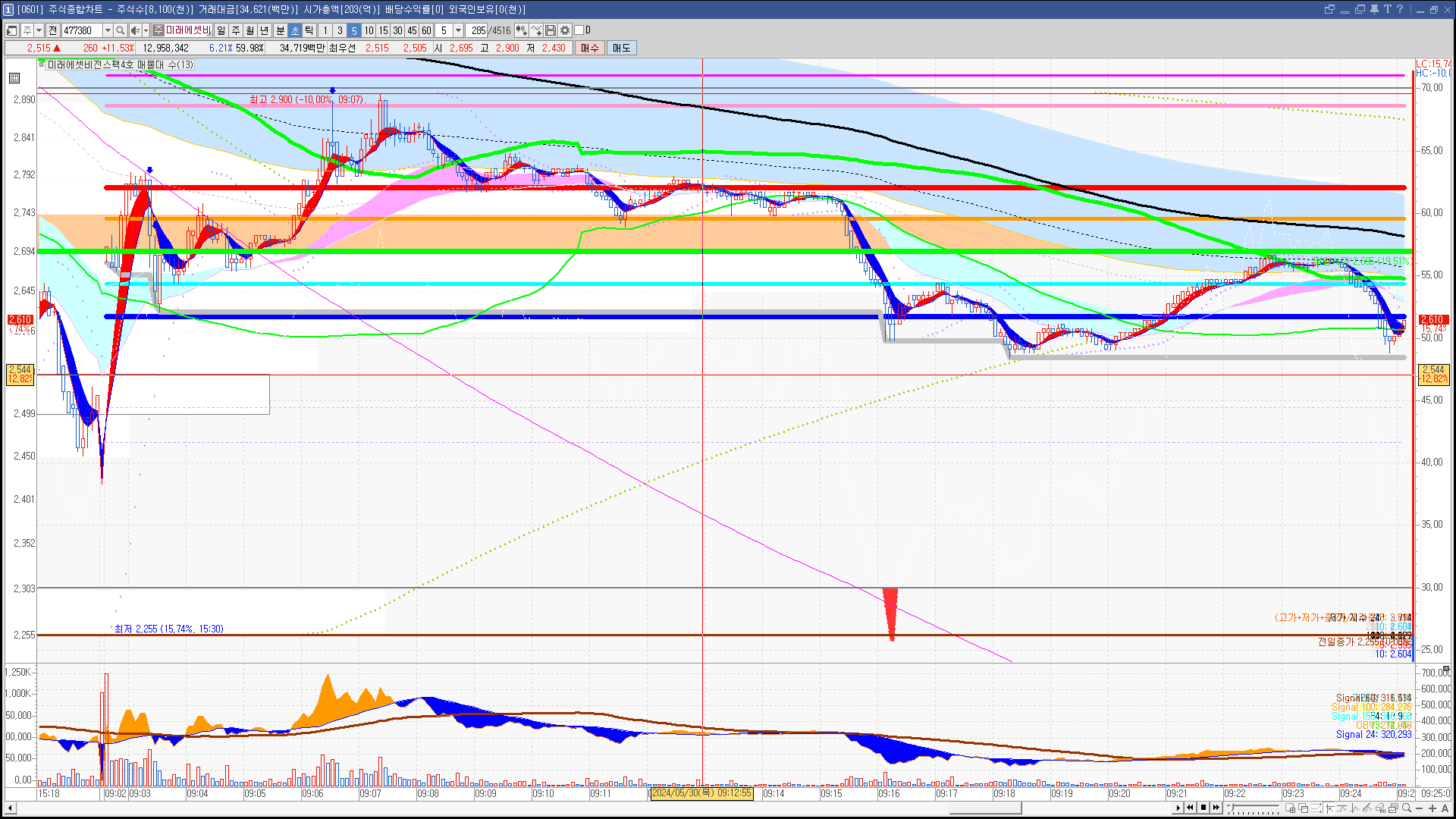
Task: Open the 주 type dropdown arrow
Action: pos(39,30)
